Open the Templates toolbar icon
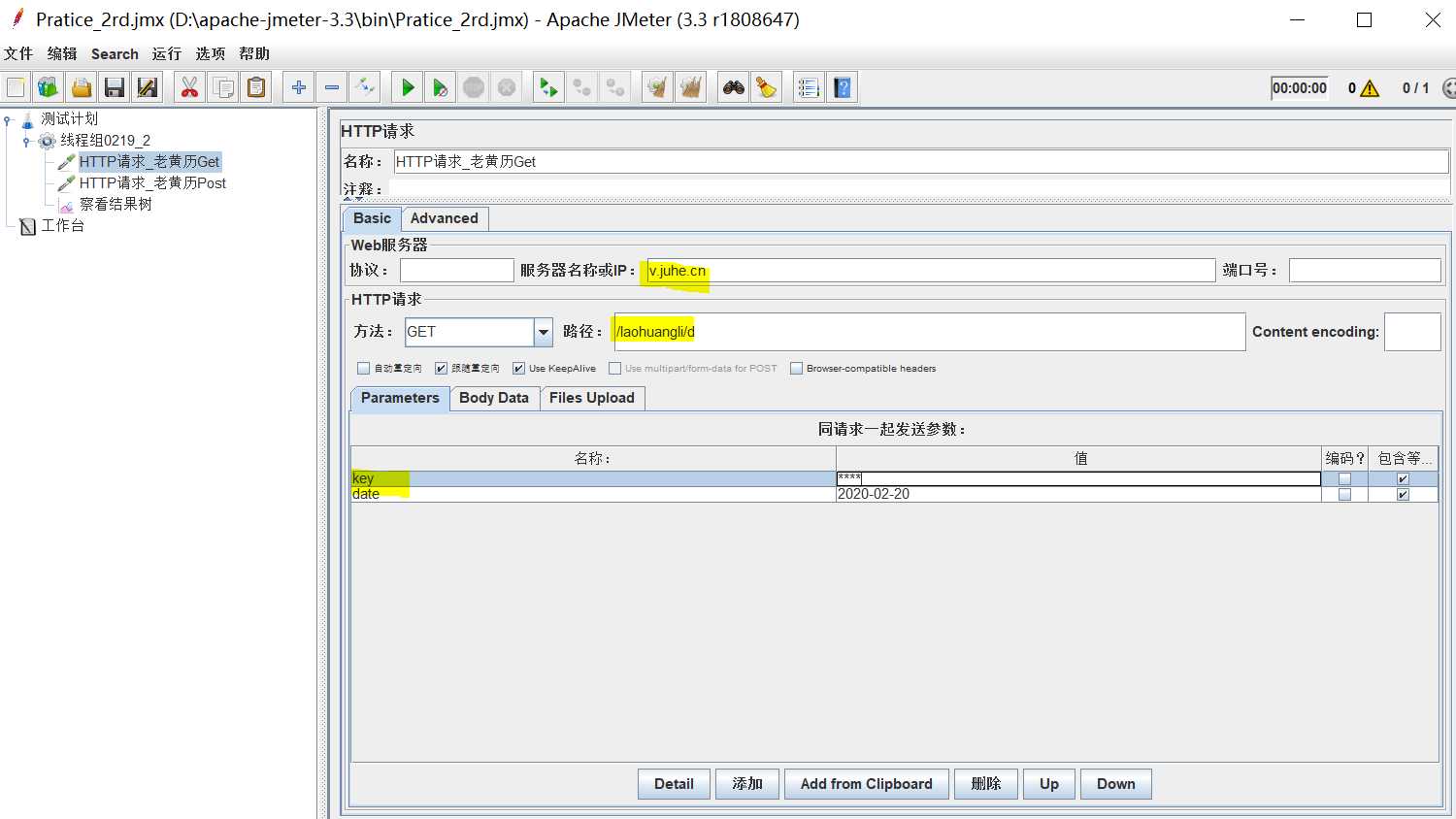 [48, 87]
